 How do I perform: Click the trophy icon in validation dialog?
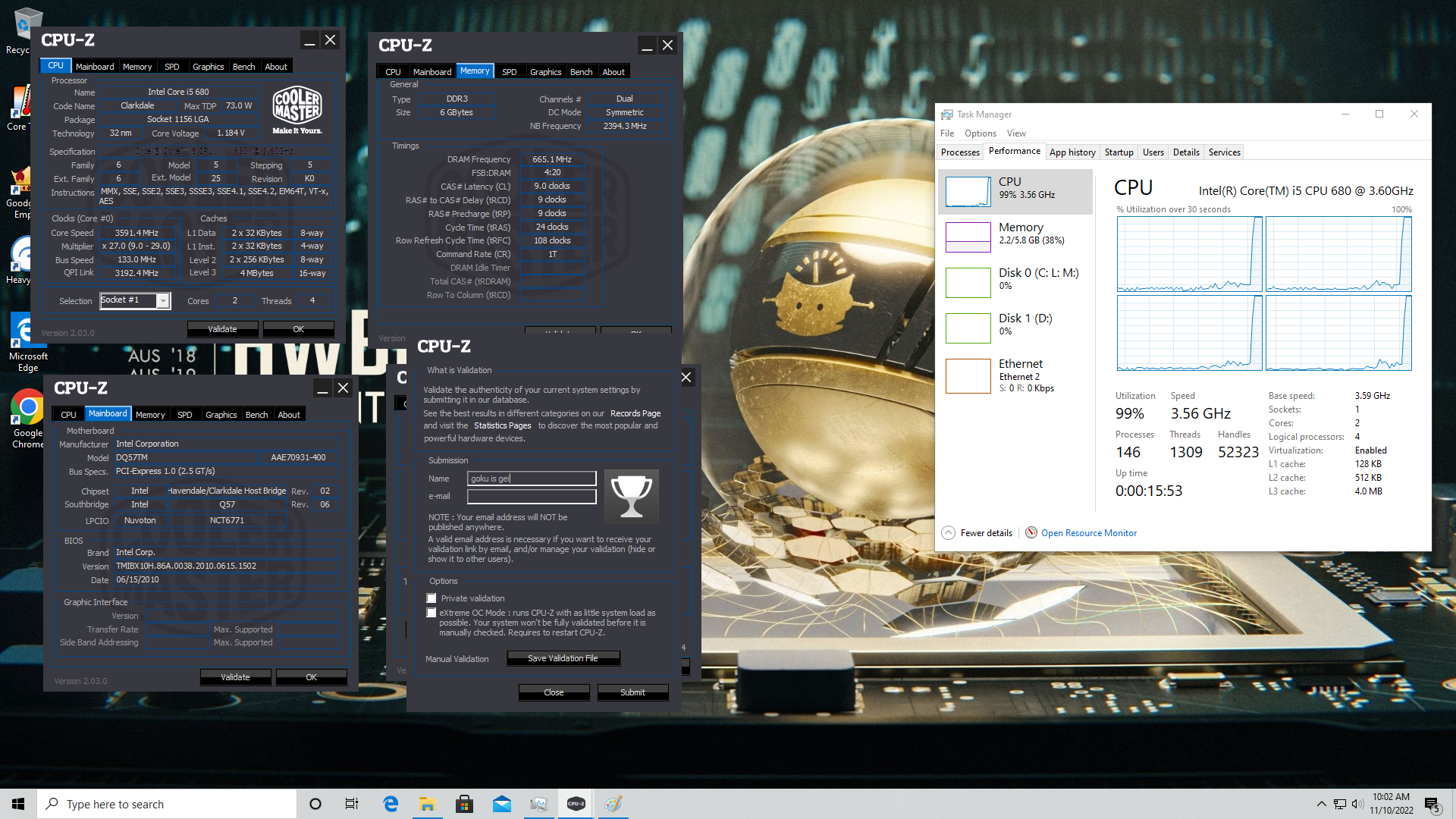point(631,497)
